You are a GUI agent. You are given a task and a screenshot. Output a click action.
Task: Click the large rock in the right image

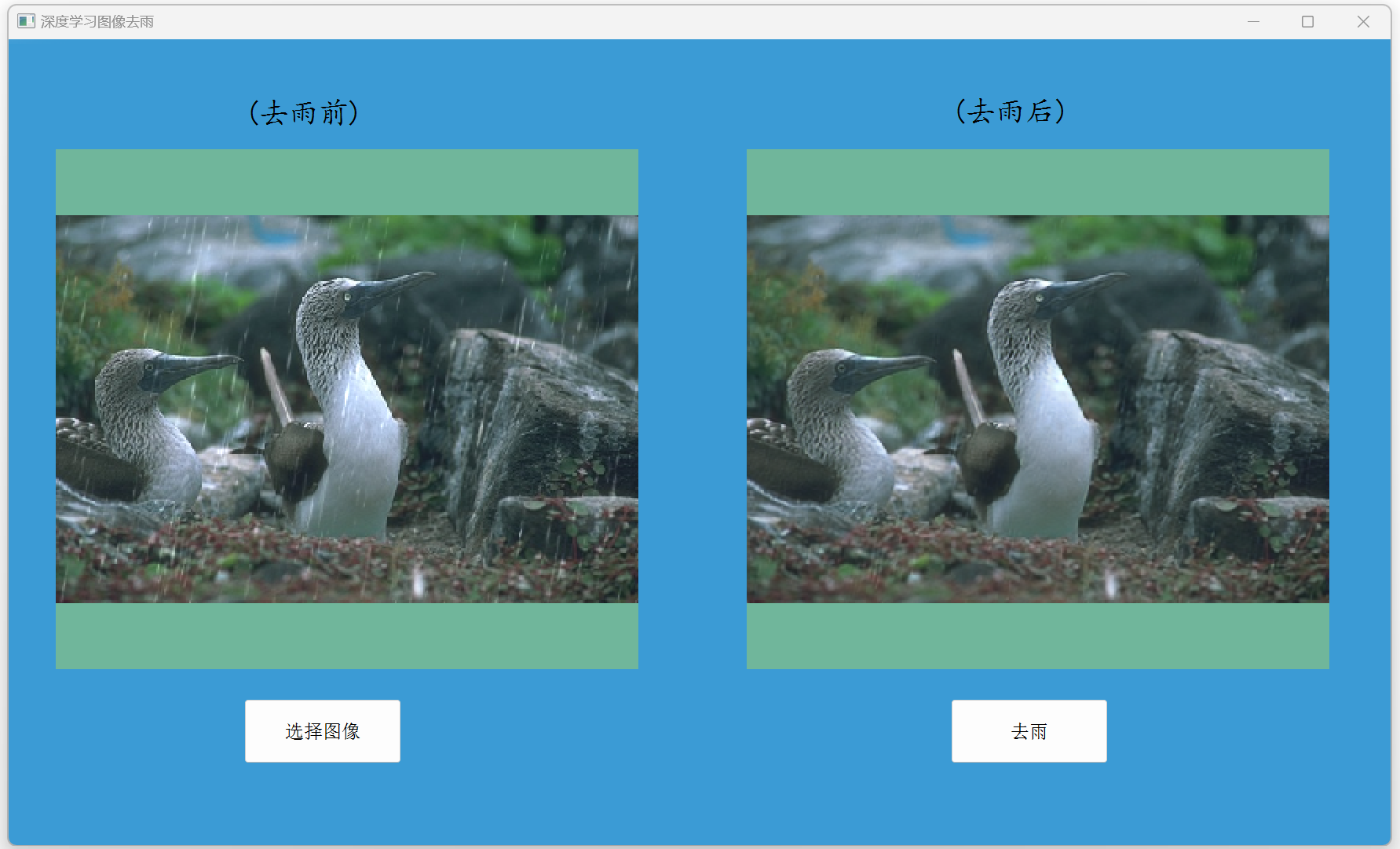[x=1225, y=424]
